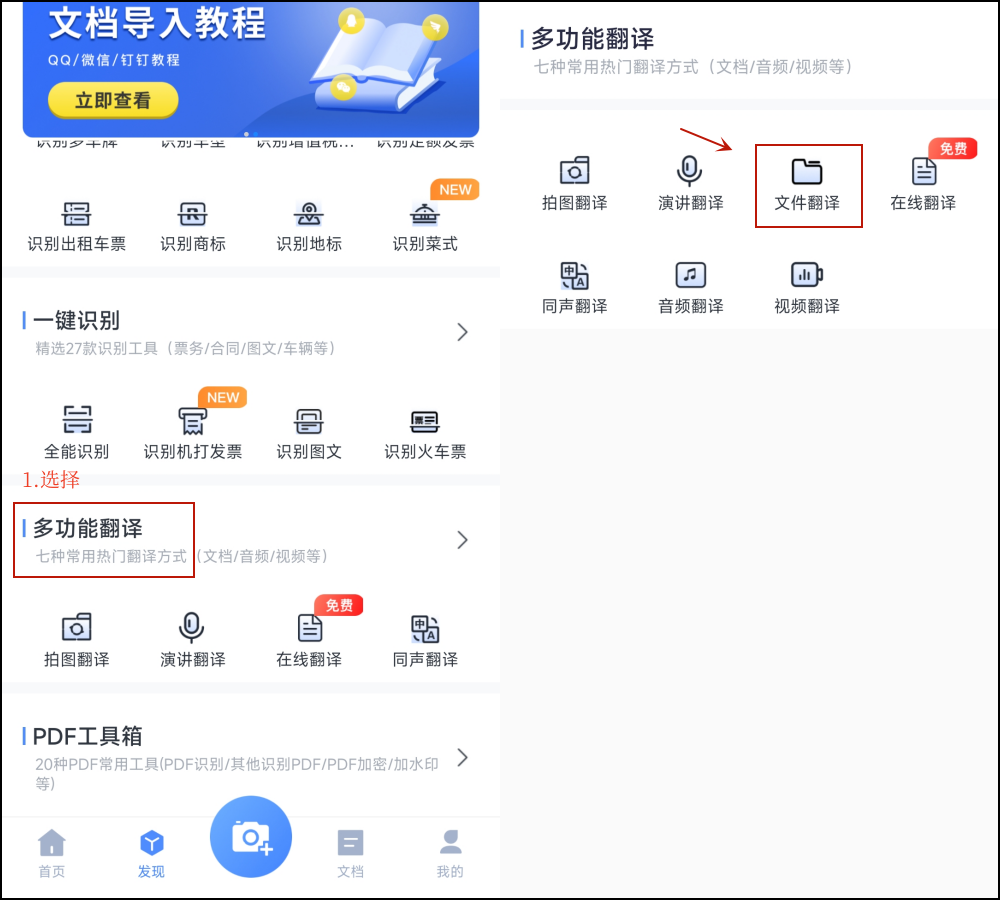Go to the 文档 documents tab

350,853
